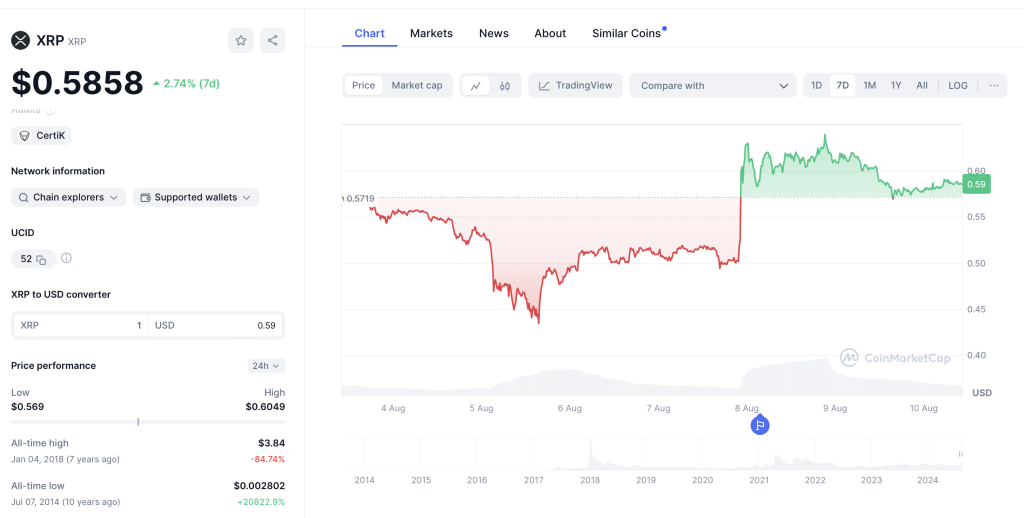Click the Jul 07, 2014 date text
The width and height of the screenshot is (1024, 518).
65,502
